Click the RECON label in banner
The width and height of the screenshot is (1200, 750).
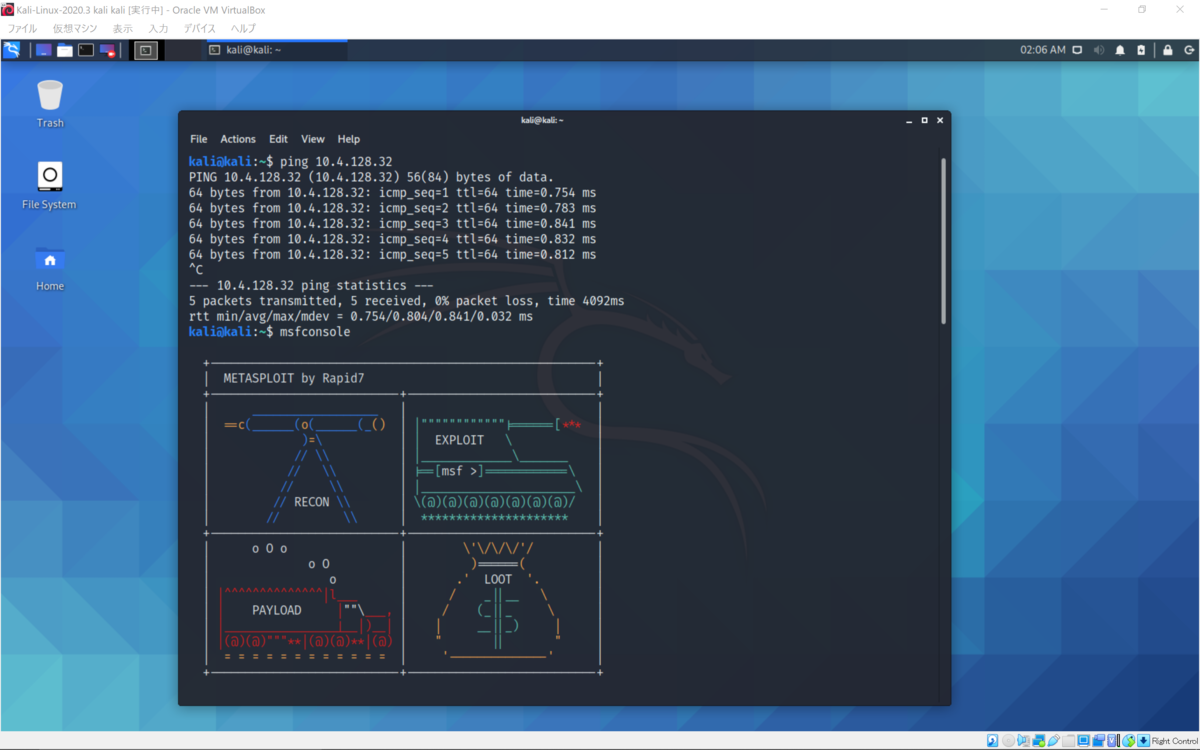(x=312, y=503)
